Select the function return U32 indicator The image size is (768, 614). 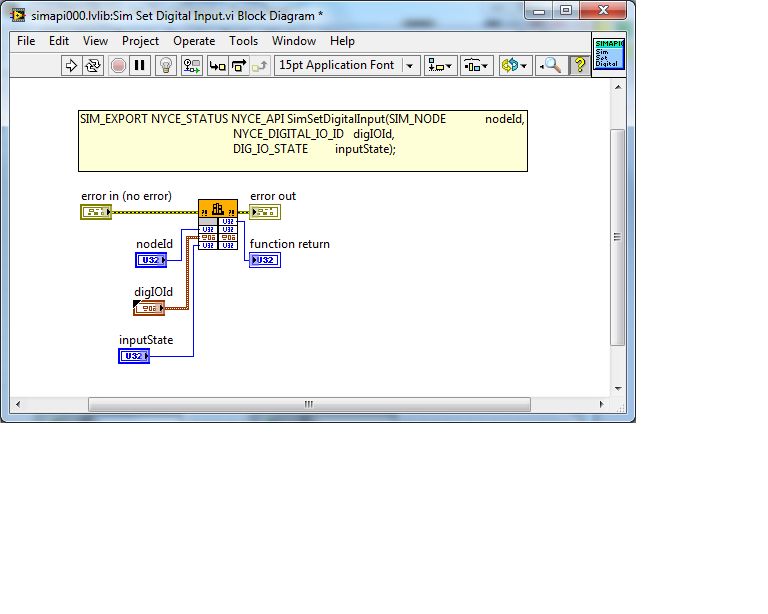click(x=265, y=260)
